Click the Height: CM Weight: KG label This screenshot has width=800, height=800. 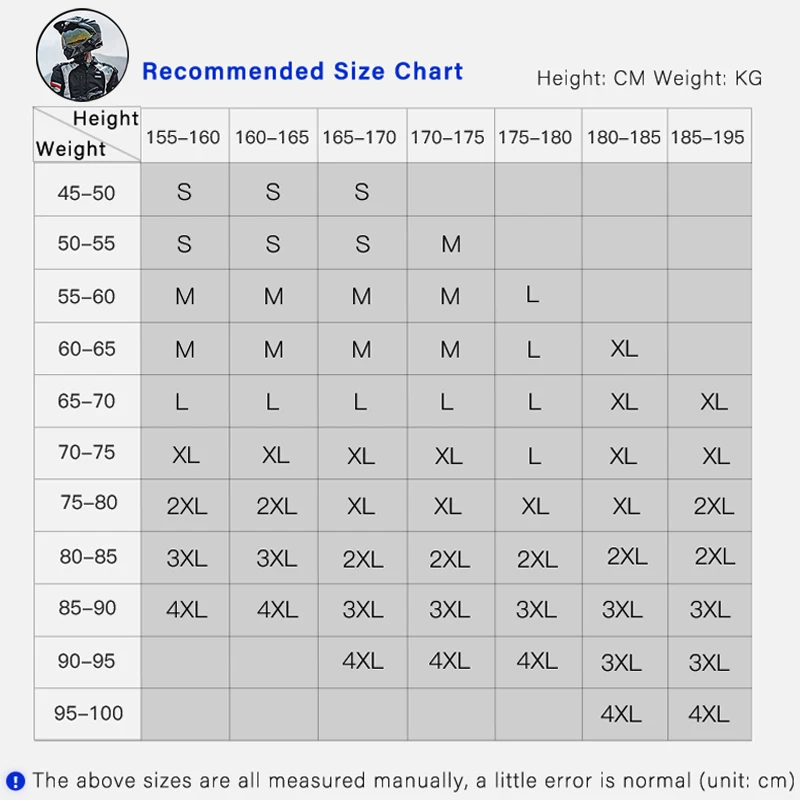pyautogui.click(x=649, y=79)
